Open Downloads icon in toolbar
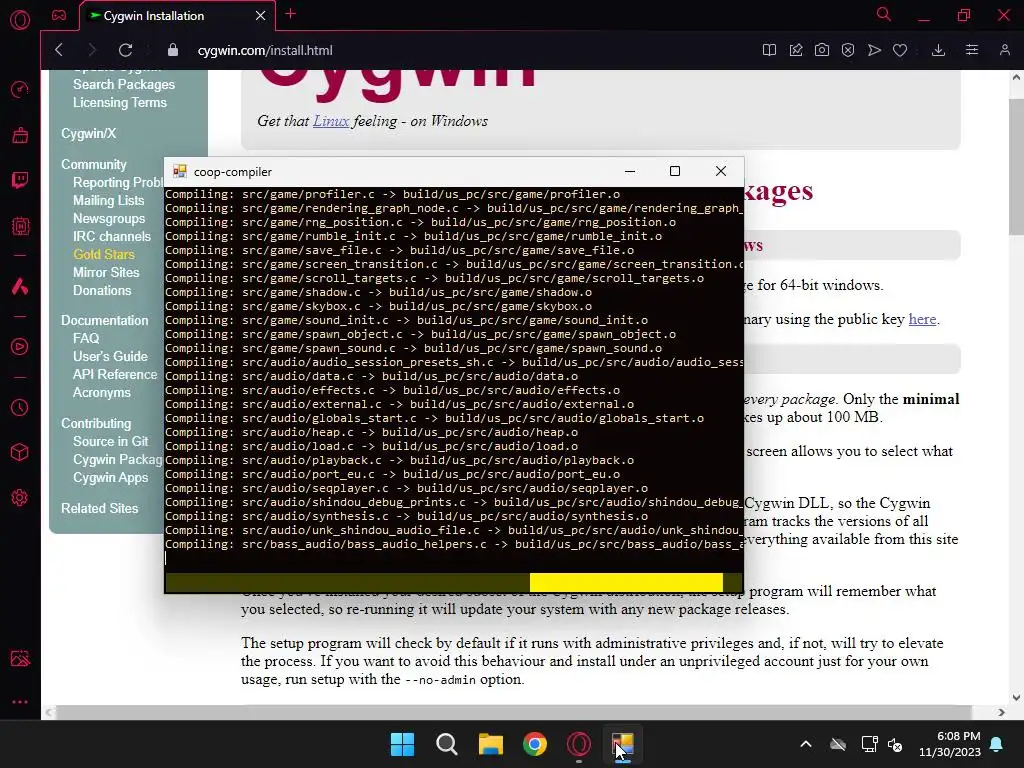 tap(938, 50)
